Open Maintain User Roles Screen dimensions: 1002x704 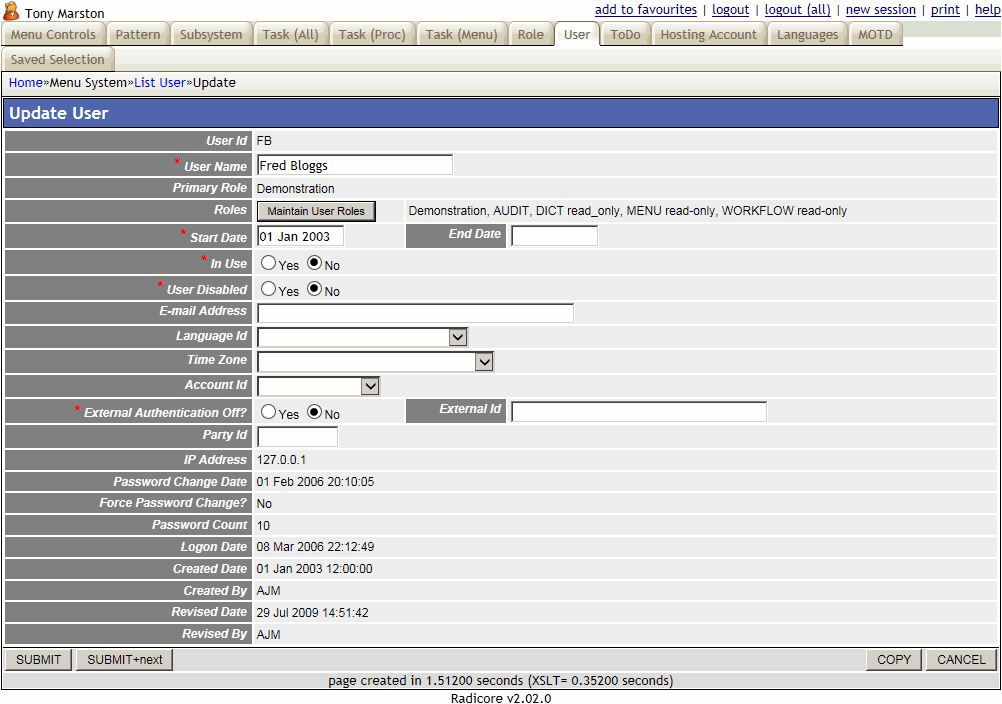[x=316, y=211]
